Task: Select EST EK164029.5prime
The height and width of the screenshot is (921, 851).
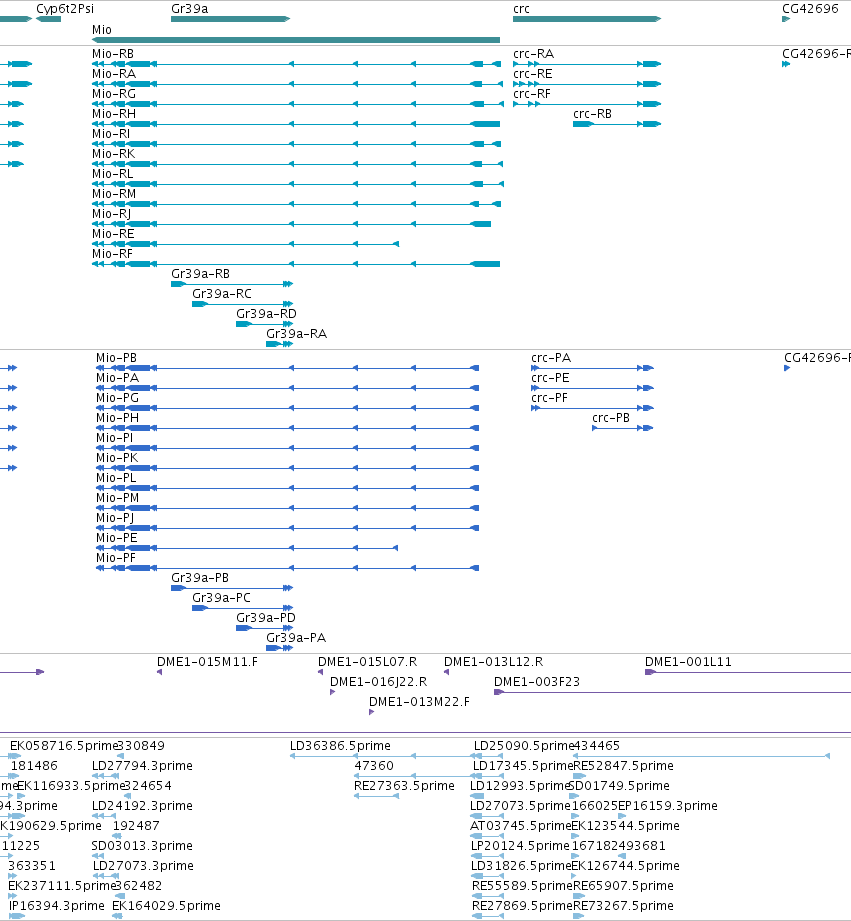Action: 166,905
